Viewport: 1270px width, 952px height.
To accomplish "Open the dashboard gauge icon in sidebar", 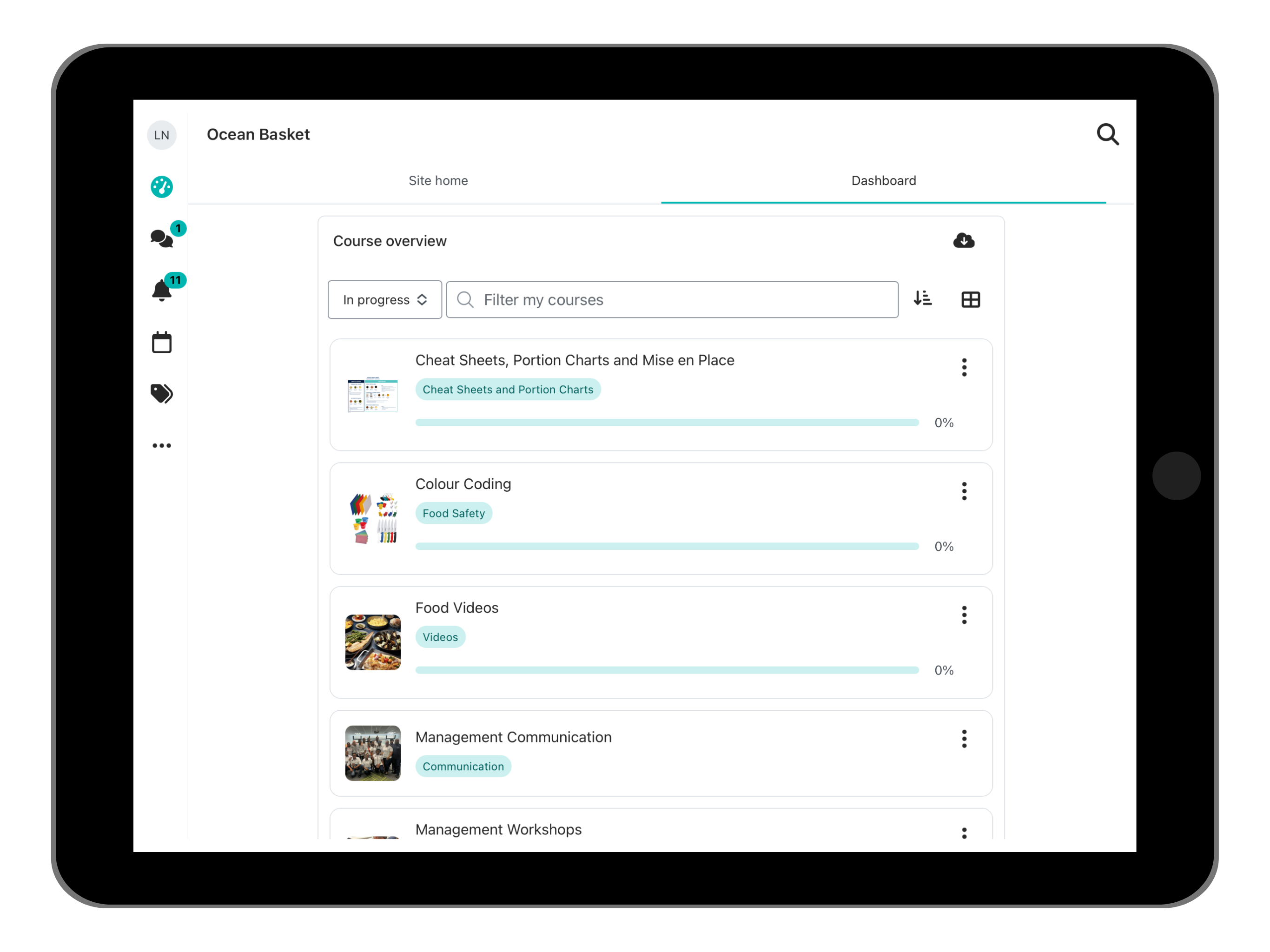I will point(161,186).
